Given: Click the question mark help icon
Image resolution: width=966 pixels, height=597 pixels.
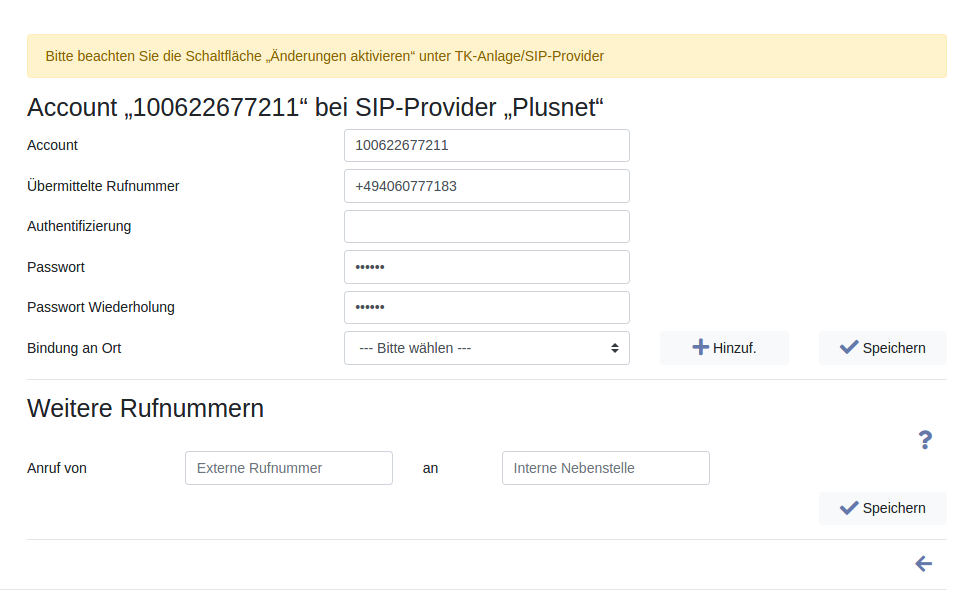Looking at the screenshot, I should 925,439.
